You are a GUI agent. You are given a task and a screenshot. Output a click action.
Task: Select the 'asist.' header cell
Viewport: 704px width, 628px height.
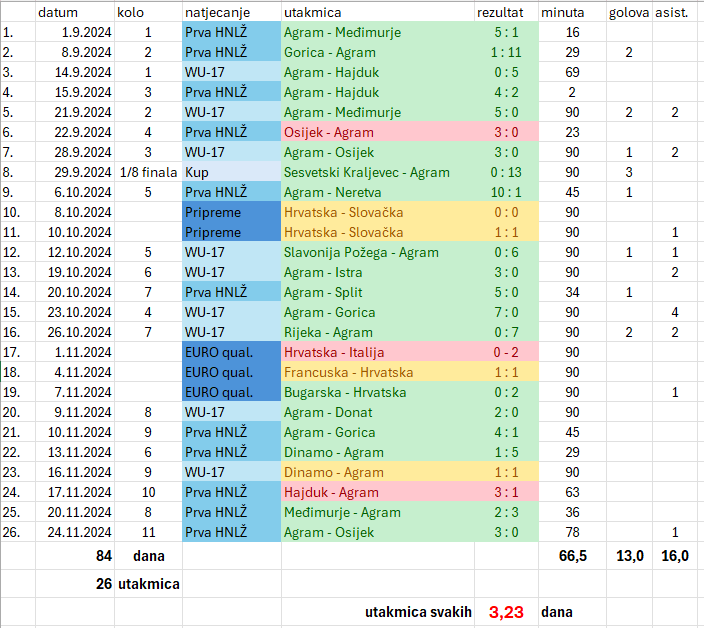(671, 13)
